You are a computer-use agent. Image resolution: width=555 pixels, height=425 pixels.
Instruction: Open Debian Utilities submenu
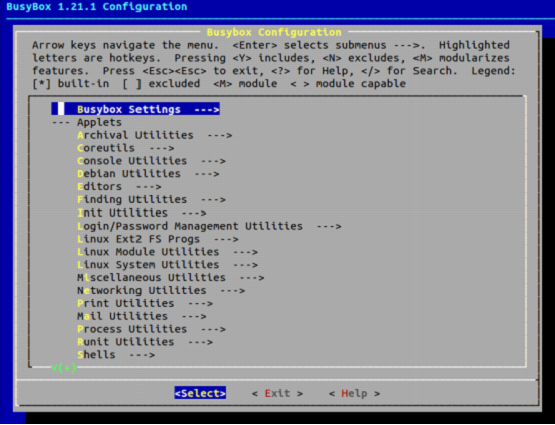(148, 173)
